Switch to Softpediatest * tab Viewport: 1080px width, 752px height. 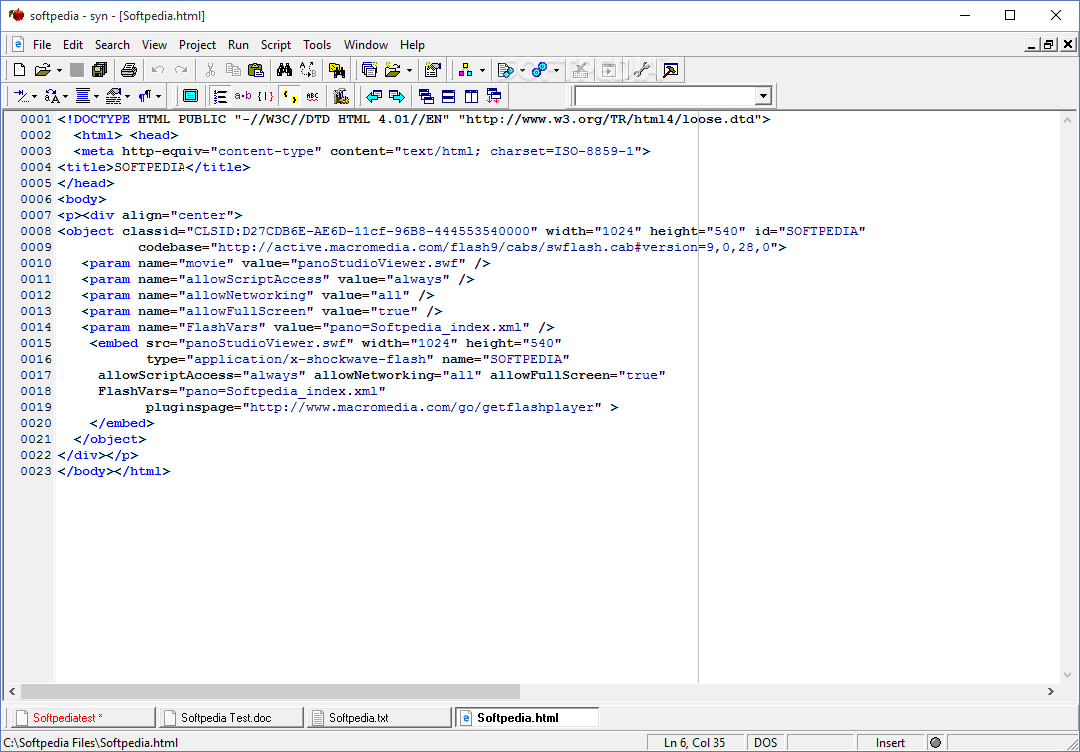point(83,718)
